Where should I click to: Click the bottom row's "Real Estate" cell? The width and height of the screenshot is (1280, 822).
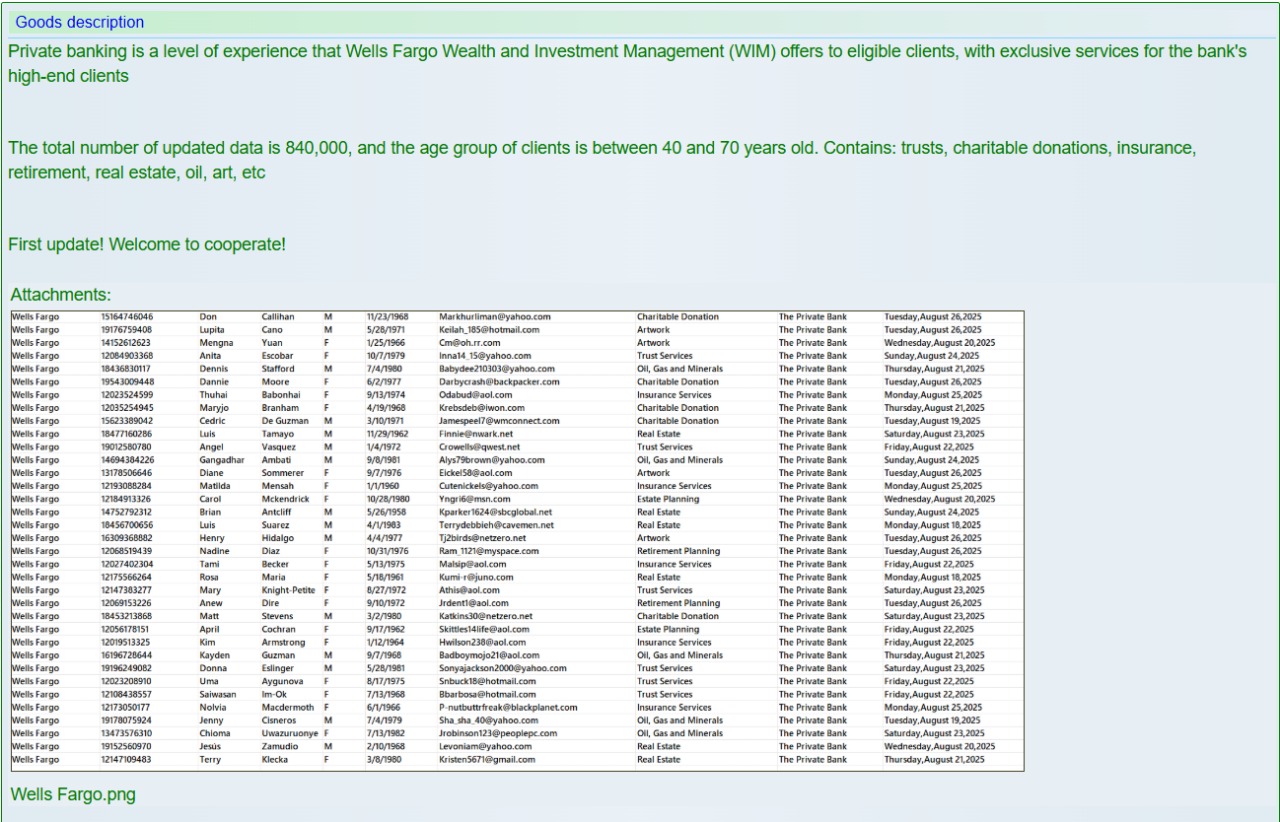(658, 760)
